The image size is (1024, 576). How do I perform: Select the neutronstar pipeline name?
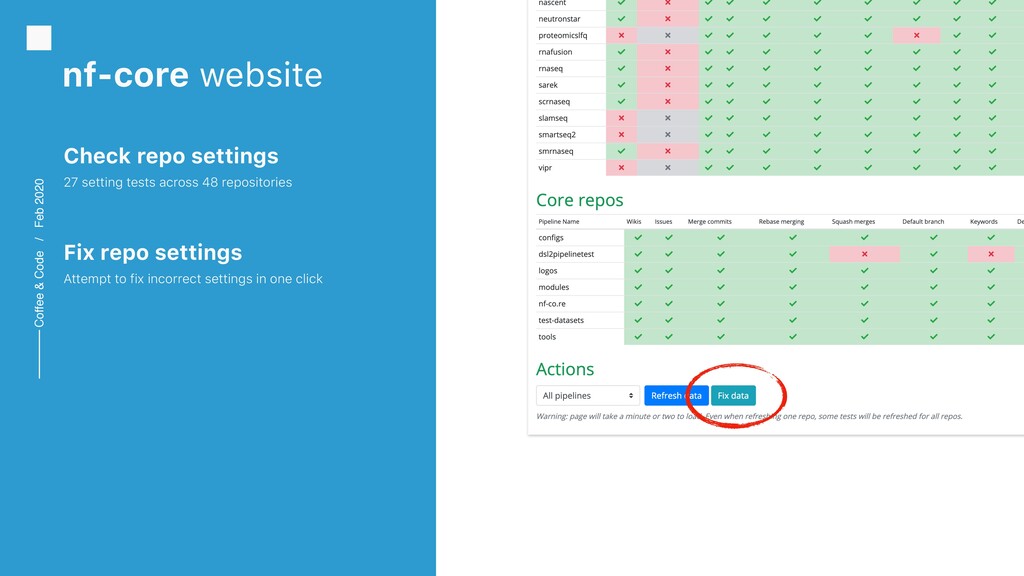[x=559, y=19]
